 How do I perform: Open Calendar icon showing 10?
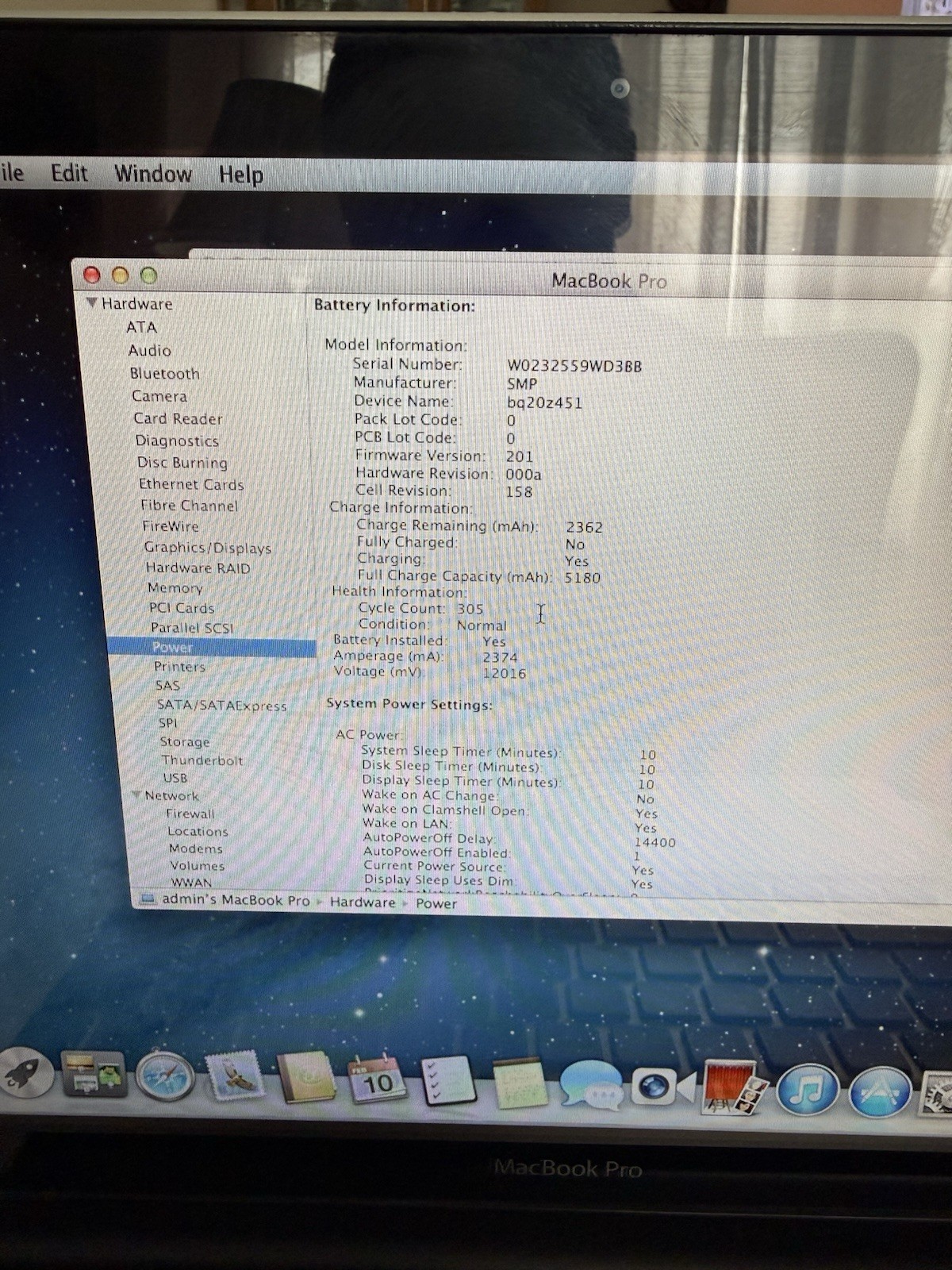pos(378,1079)
